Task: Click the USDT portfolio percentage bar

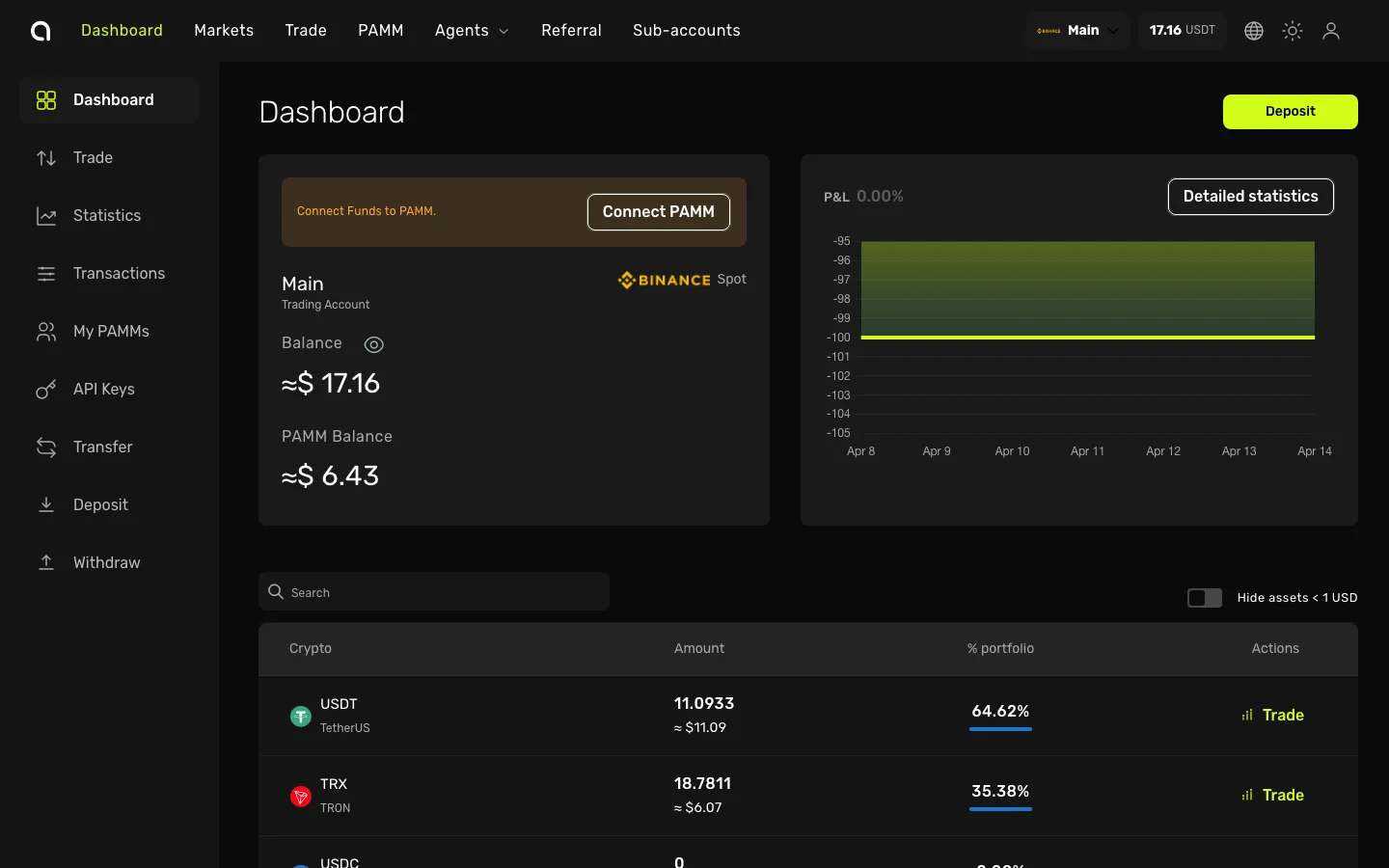Action: coord(1000,727)
